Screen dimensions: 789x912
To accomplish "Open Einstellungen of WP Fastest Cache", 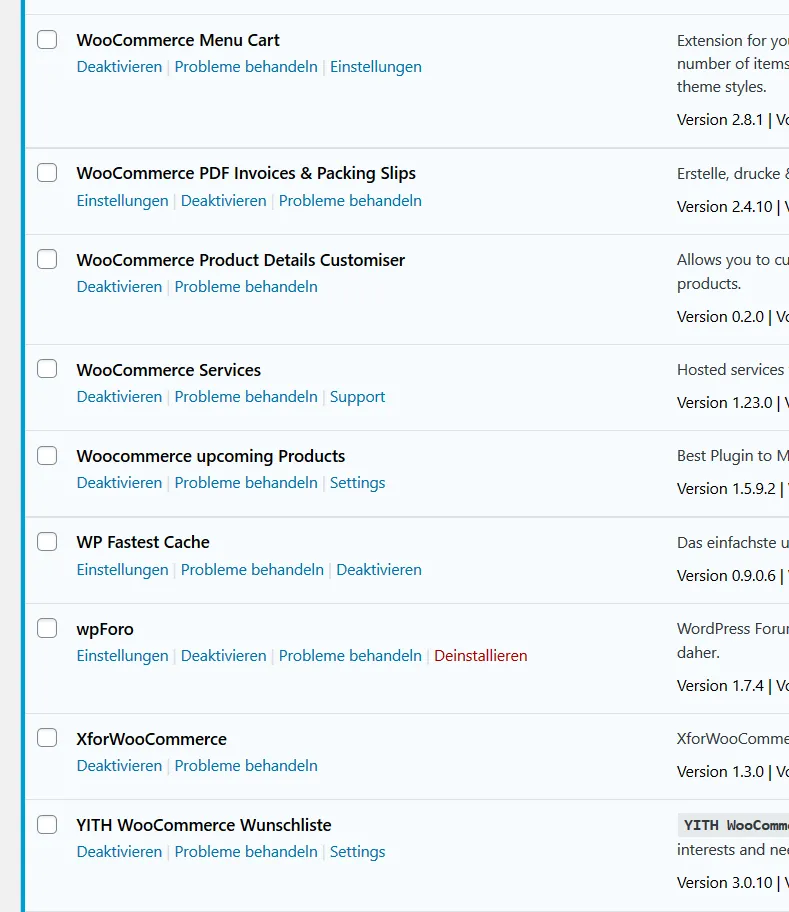I will click(x=122, y=569).
